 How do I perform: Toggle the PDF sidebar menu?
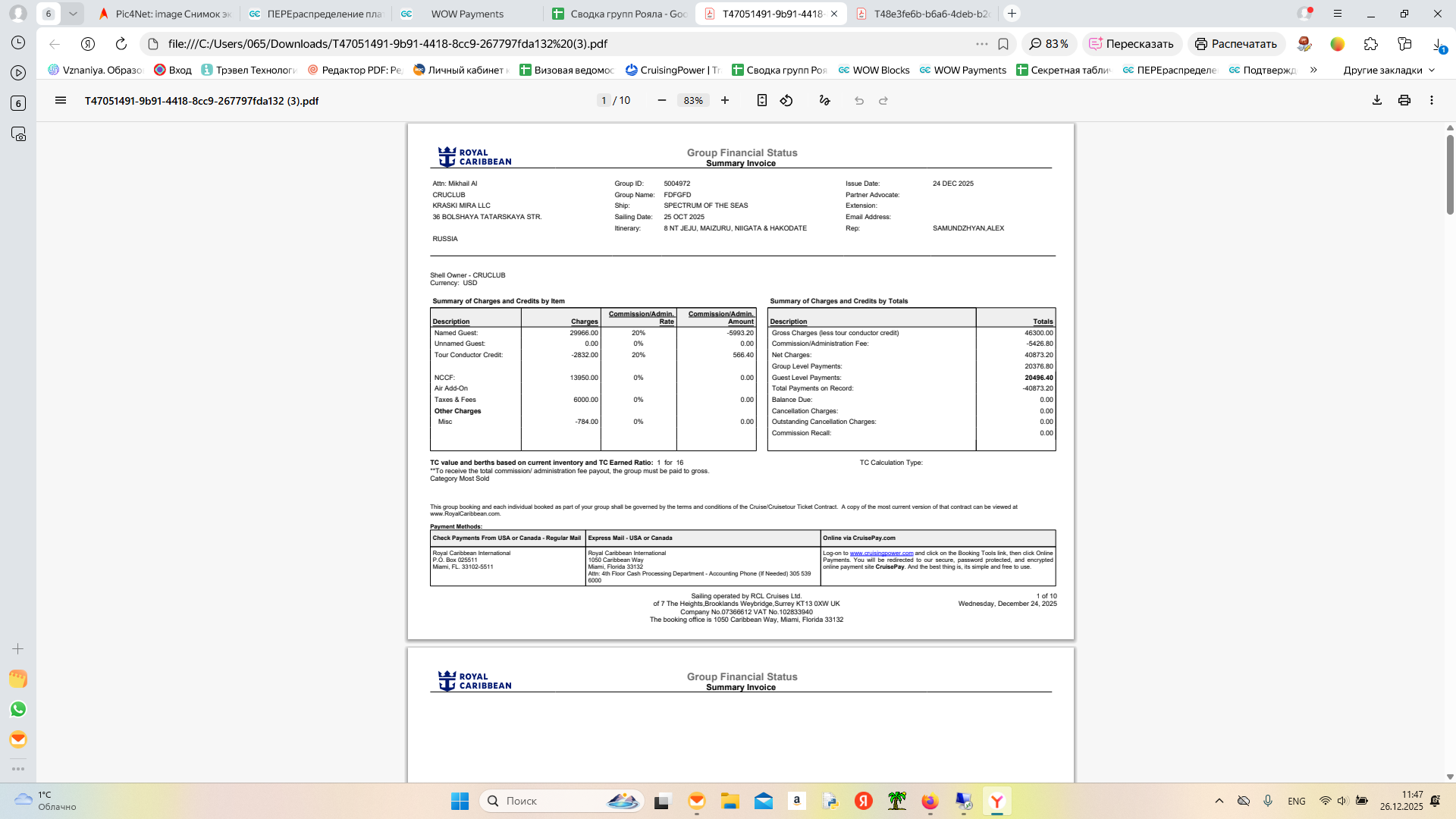click(61, 100)
